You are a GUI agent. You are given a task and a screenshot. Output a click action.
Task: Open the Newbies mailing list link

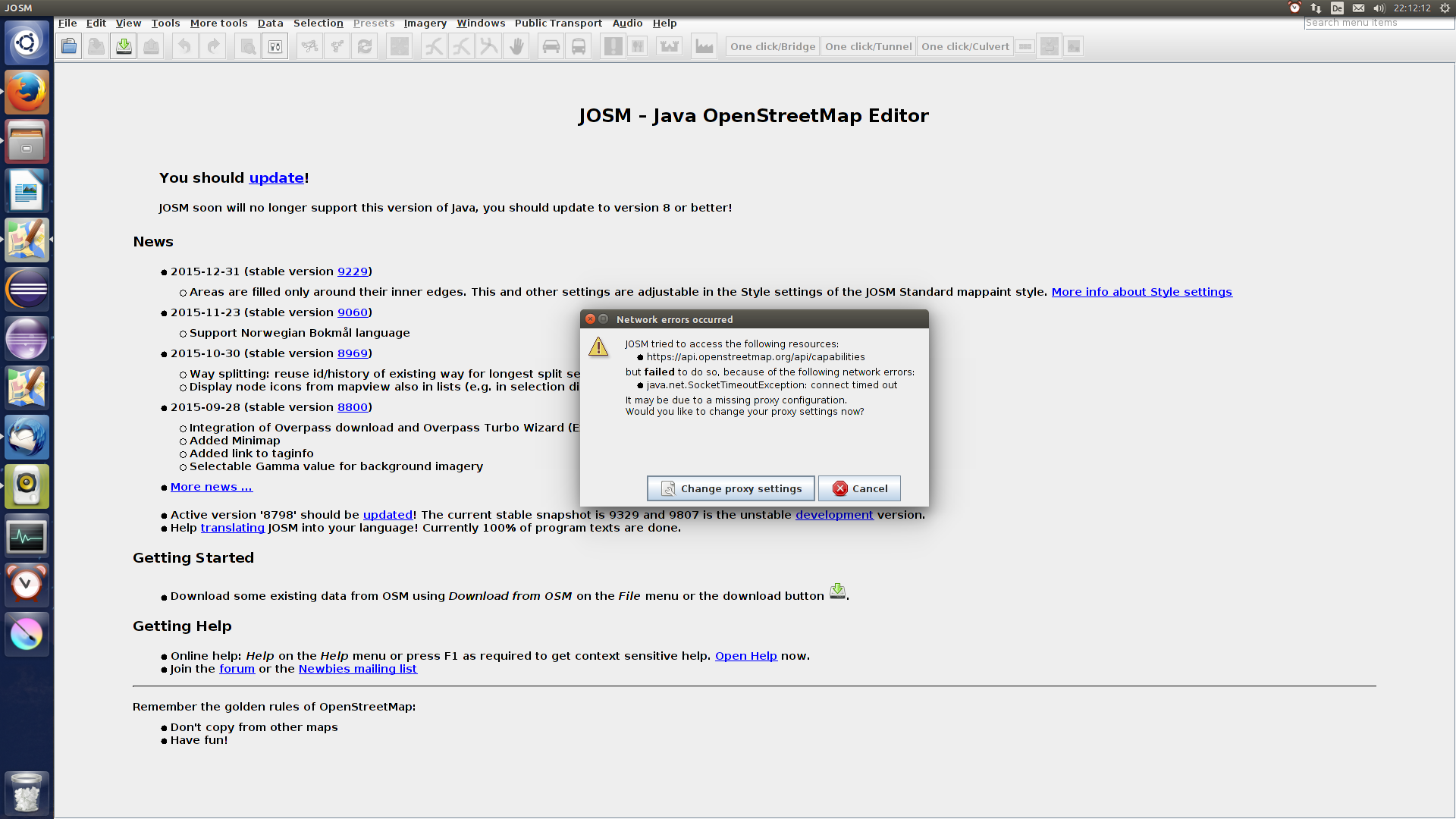click(x=358, y=669)
